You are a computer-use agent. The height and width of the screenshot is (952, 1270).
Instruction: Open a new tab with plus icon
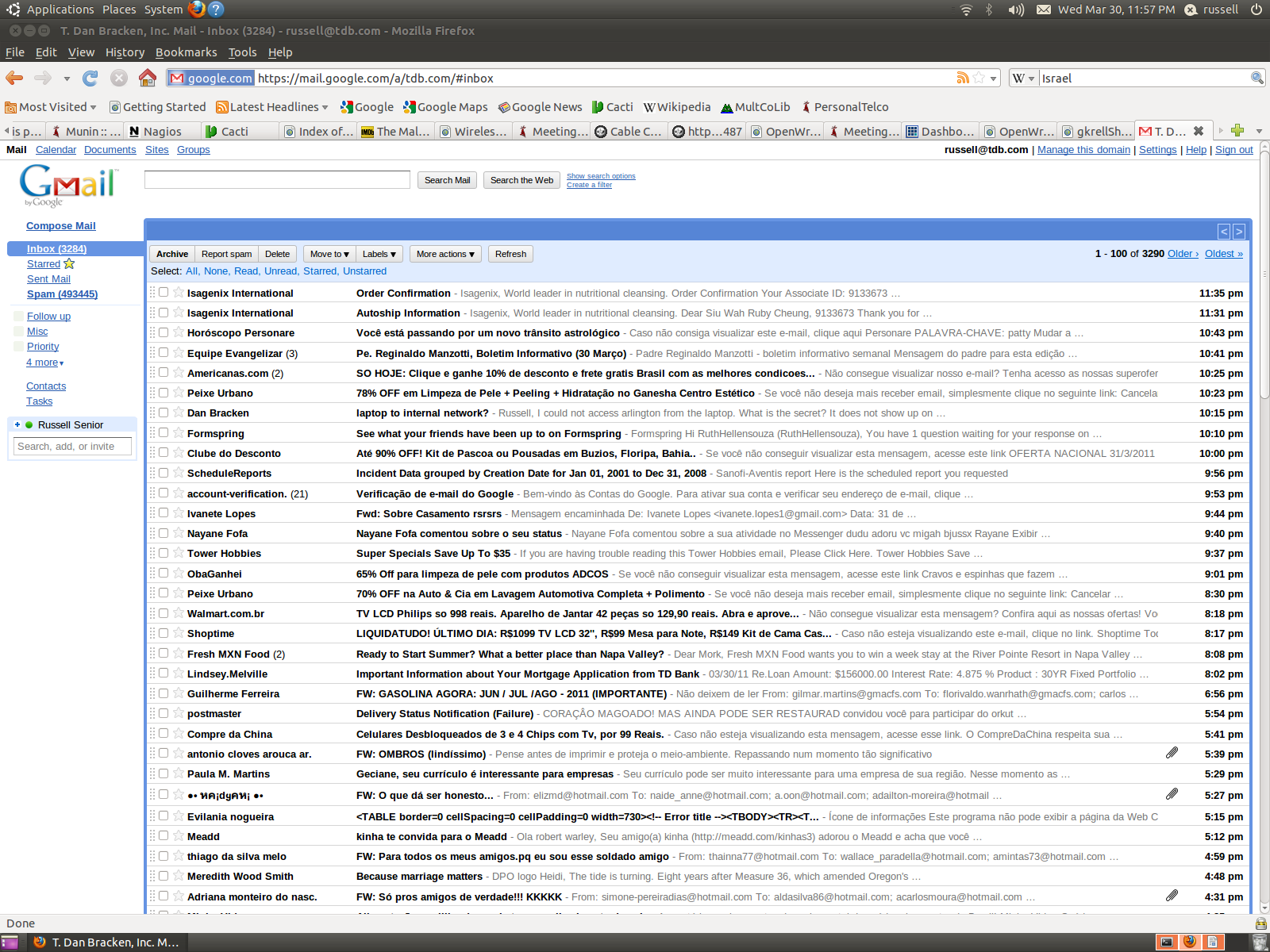click(x=1237, y=130)
